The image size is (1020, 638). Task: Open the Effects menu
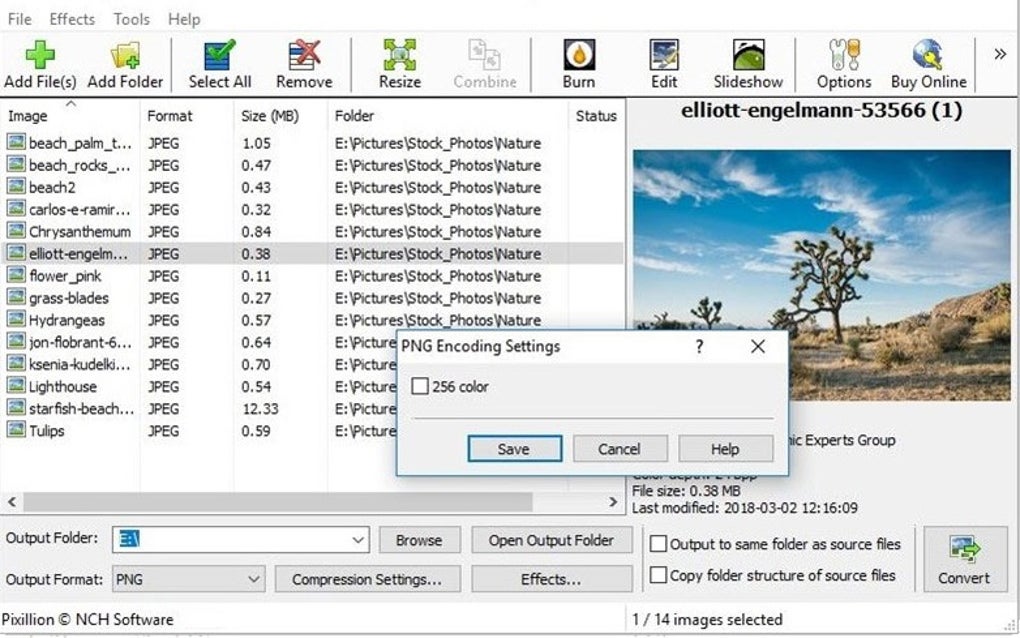[72, 19]
